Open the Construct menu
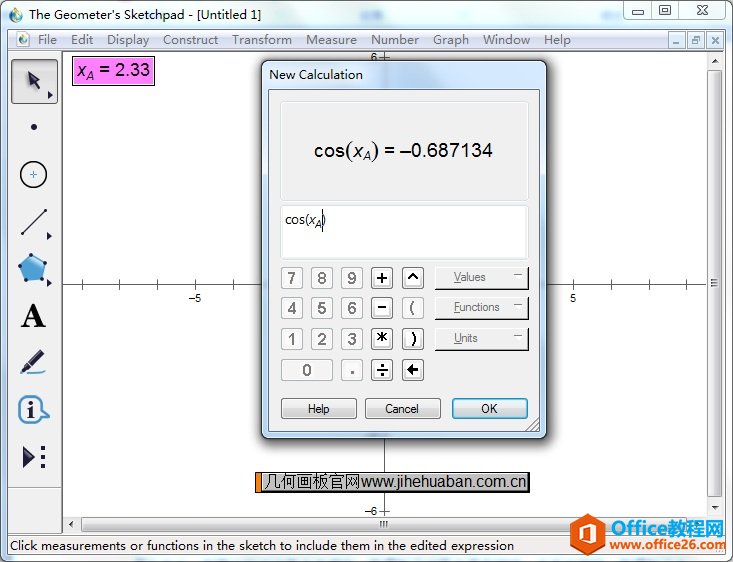 (x=190, y=40)
